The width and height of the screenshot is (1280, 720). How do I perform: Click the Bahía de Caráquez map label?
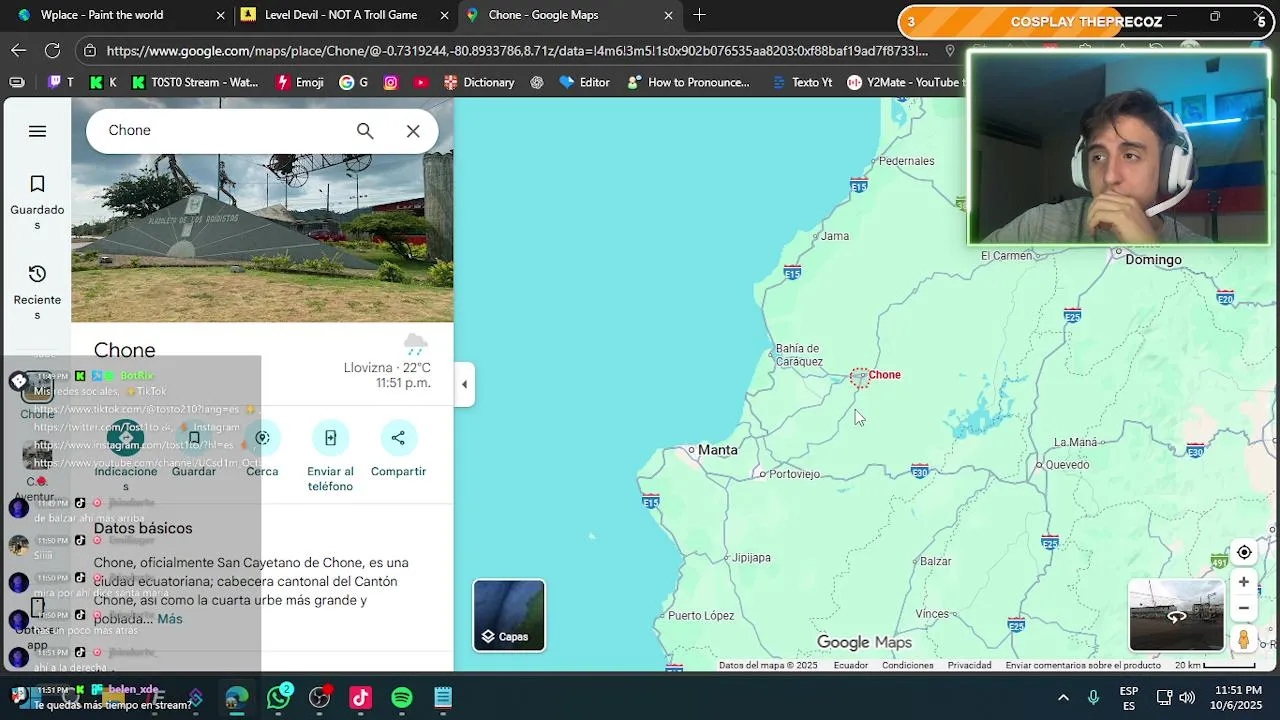(x=799, y=355)
